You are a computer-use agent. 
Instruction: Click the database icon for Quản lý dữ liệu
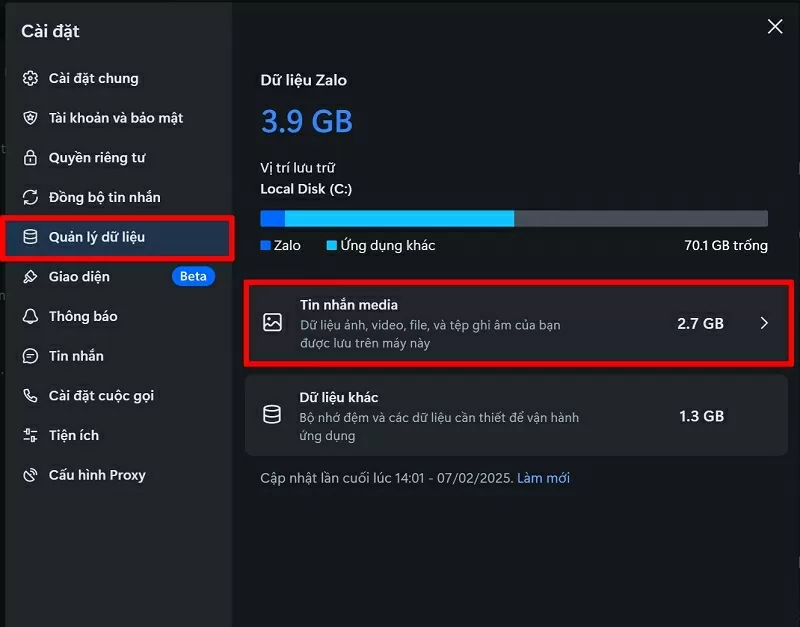coord(30,237)
